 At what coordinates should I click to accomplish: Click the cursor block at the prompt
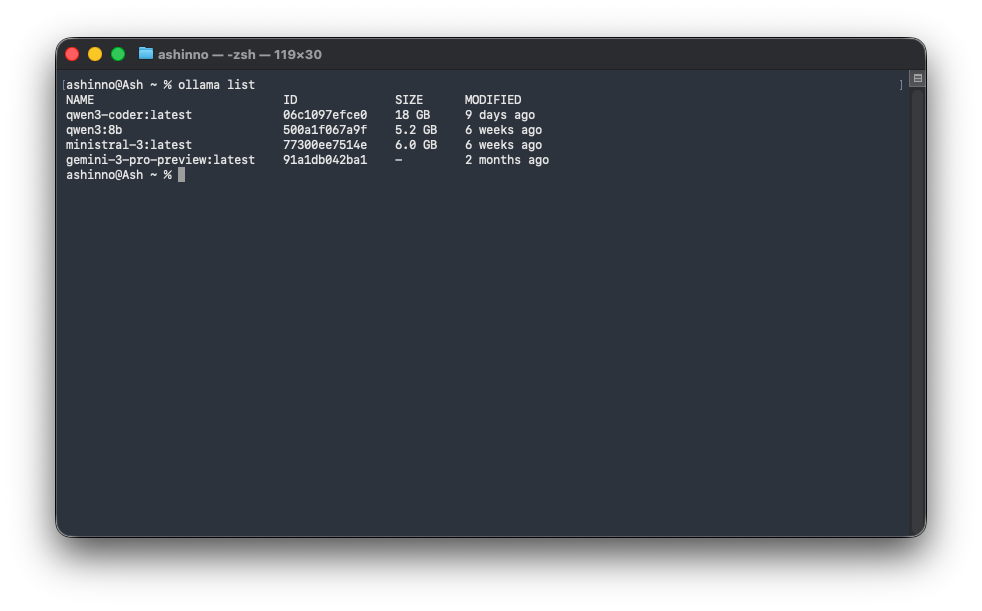tap(181, 175)
